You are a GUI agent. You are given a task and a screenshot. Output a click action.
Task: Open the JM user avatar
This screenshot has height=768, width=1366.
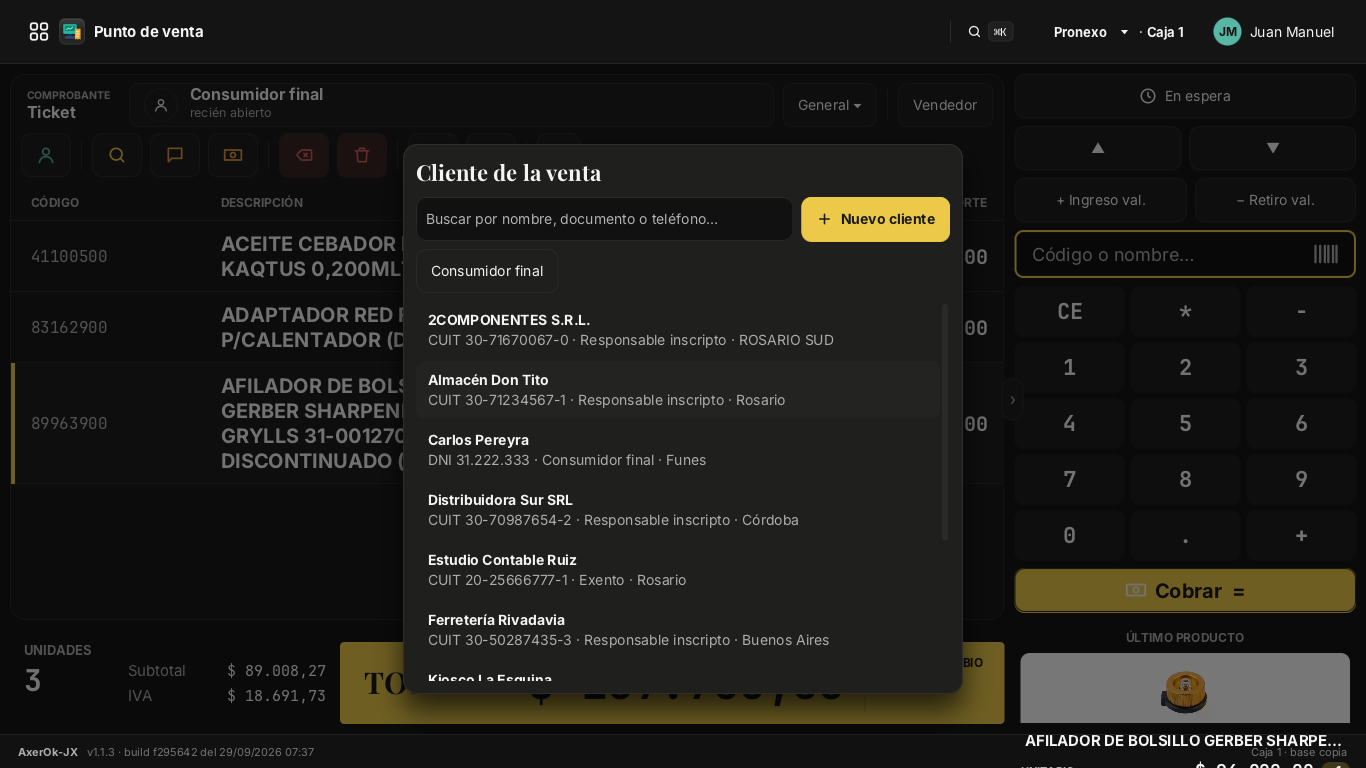(1227, 32)
